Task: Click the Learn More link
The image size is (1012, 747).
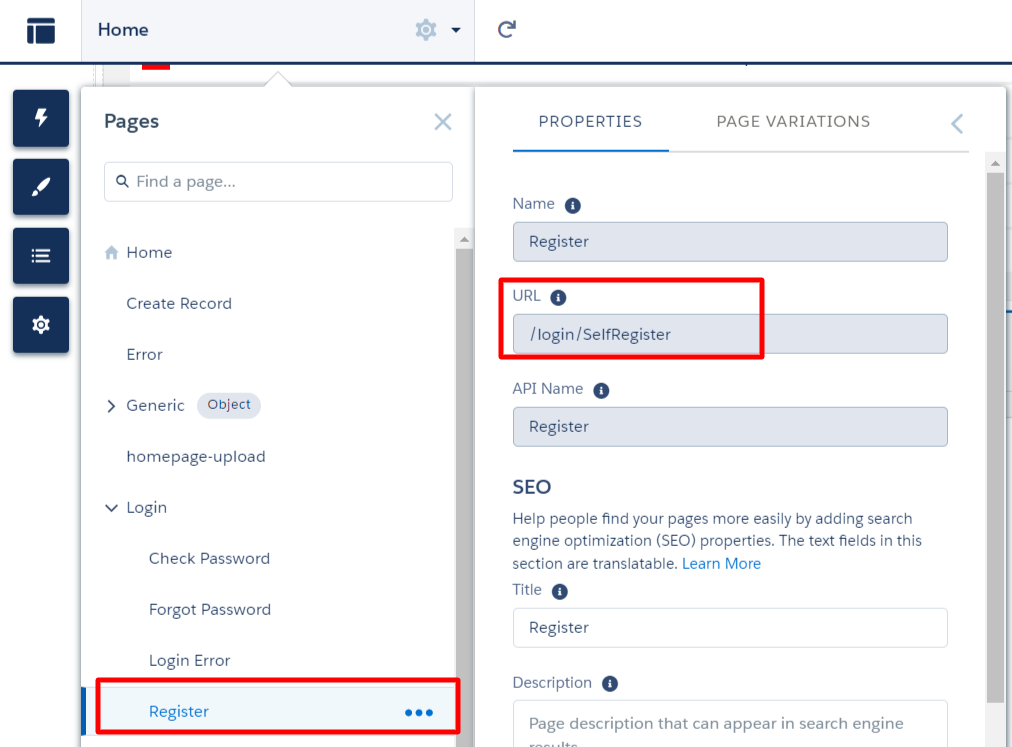Action: [x=721, y=564]
